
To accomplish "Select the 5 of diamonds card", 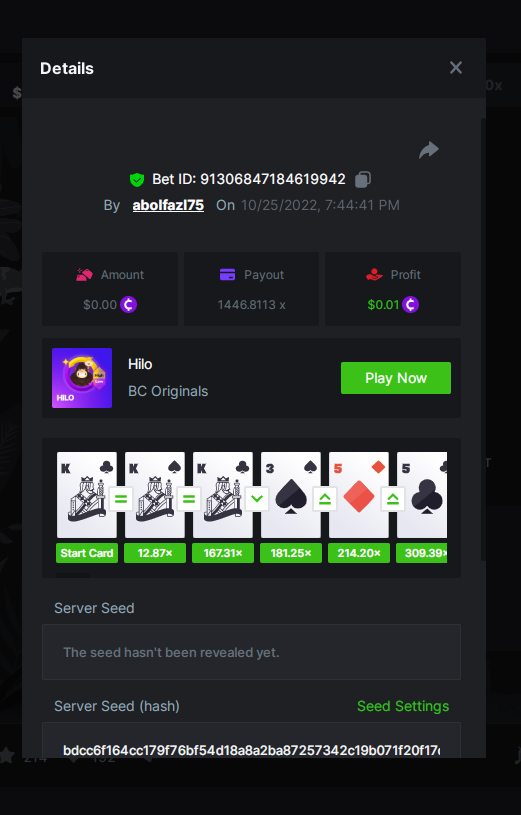I will click(x=359, y=495).
